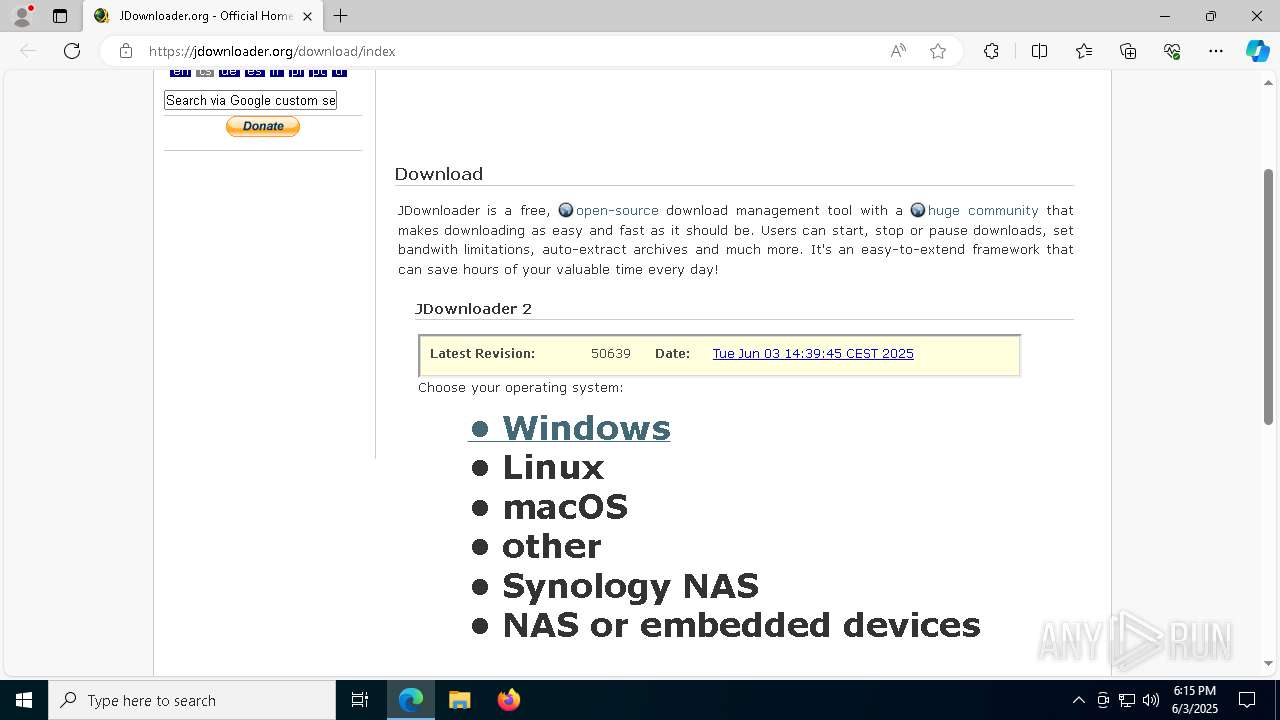Image resolution: width=1280 pixels, height=720 pixels.
Task: Open volume control tray icon
Action: (x=1151, y=700)
